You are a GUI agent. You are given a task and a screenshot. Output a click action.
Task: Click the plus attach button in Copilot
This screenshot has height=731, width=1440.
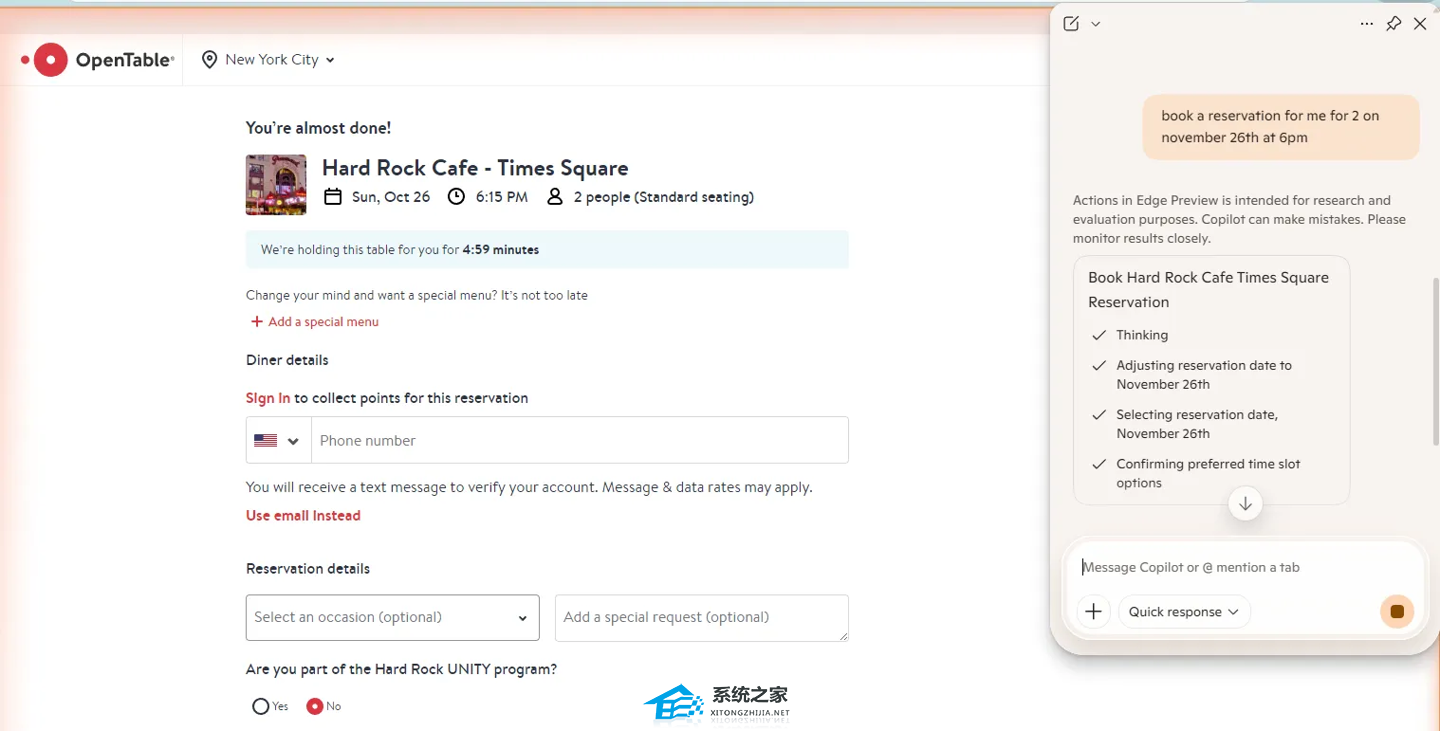tap(1094, 612)
